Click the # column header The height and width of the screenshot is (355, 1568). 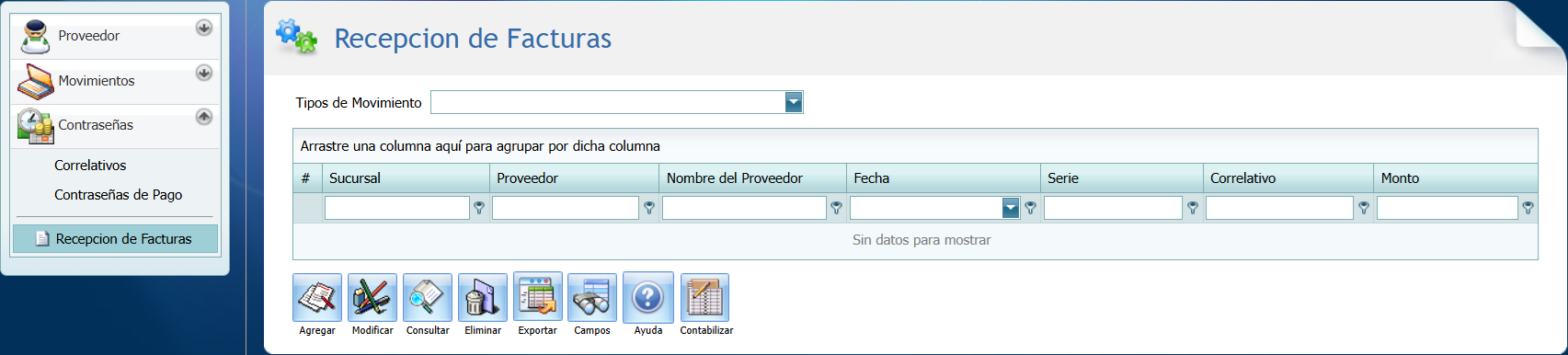click(307, 178)
